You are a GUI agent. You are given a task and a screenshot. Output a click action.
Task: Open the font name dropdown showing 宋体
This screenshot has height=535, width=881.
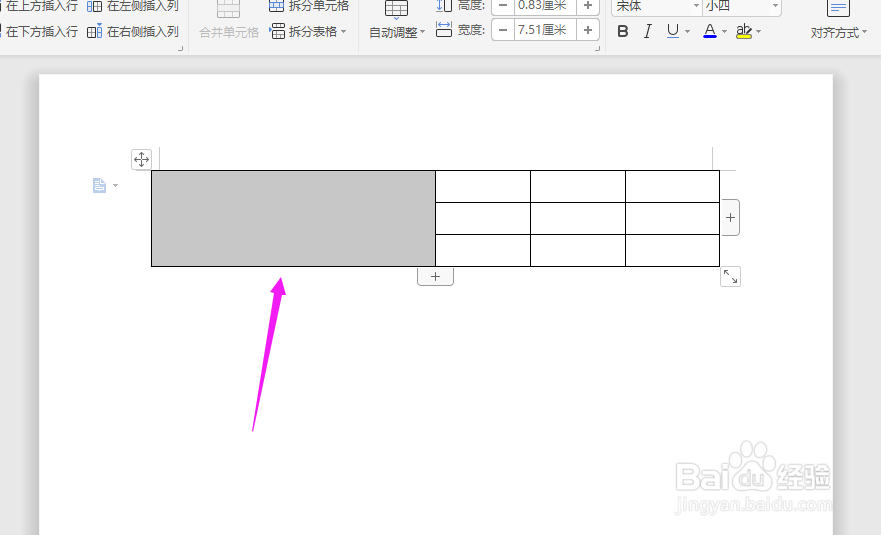click(x=696, y=6)
